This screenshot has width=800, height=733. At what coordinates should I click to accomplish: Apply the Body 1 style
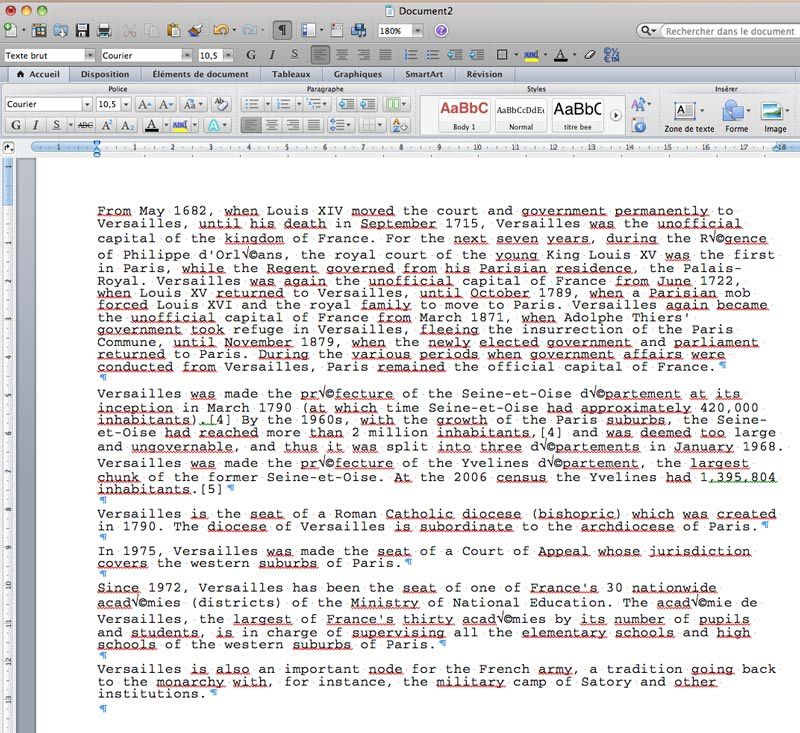pyautogui.click(x=464, y=114)
